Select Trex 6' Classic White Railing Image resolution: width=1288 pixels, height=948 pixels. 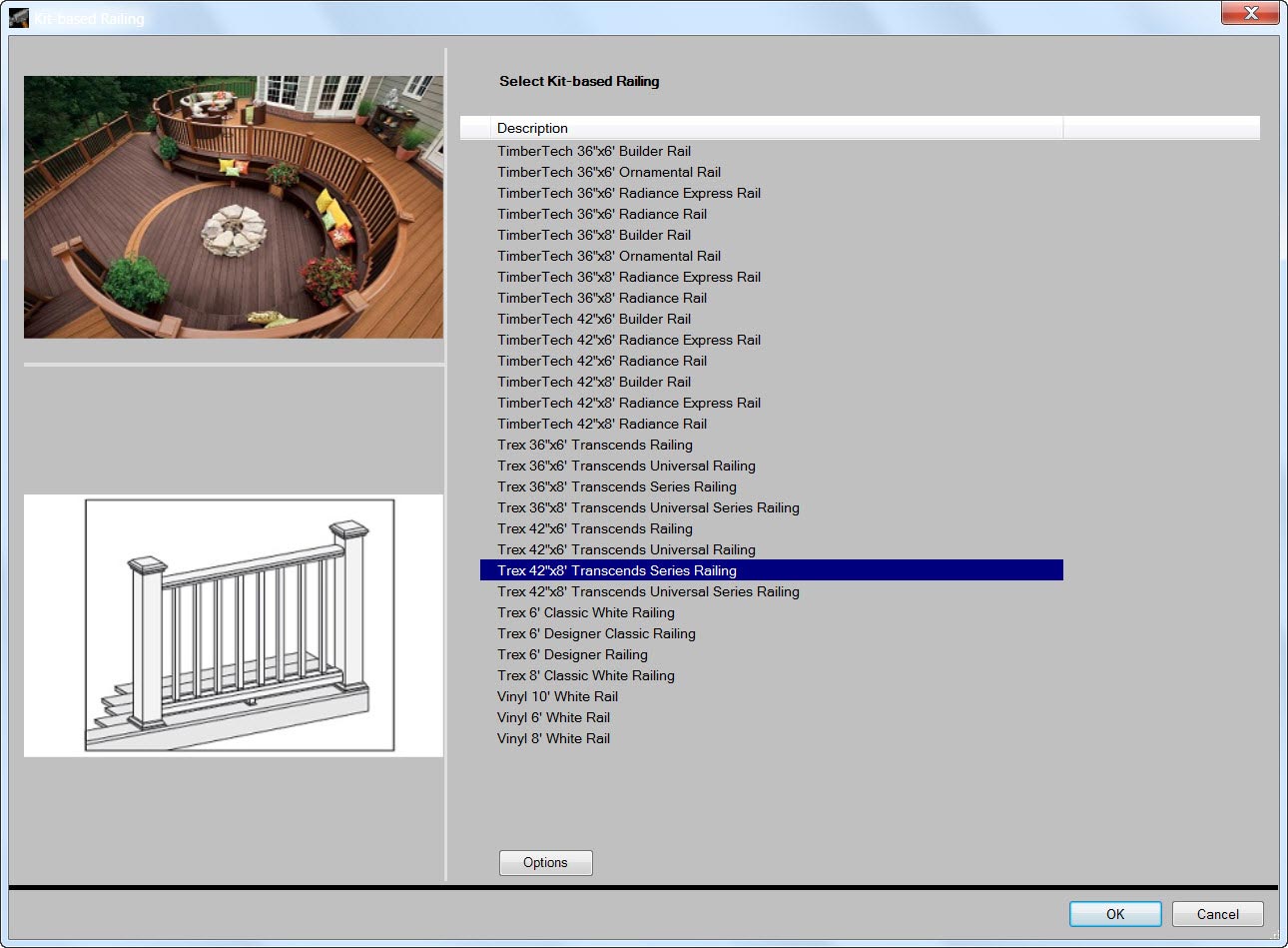tap(586, 612)
